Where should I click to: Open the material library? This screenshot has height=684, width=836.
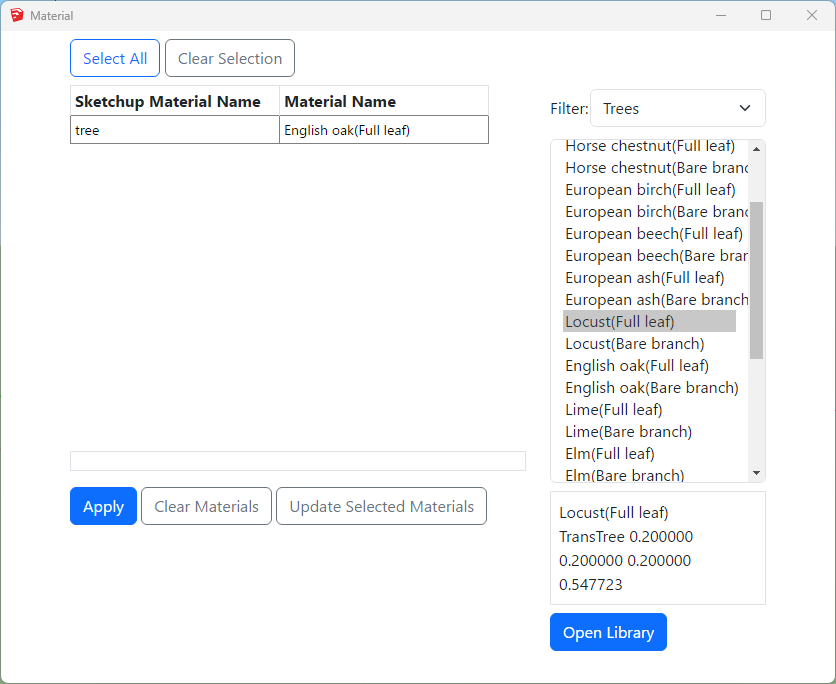608,633
